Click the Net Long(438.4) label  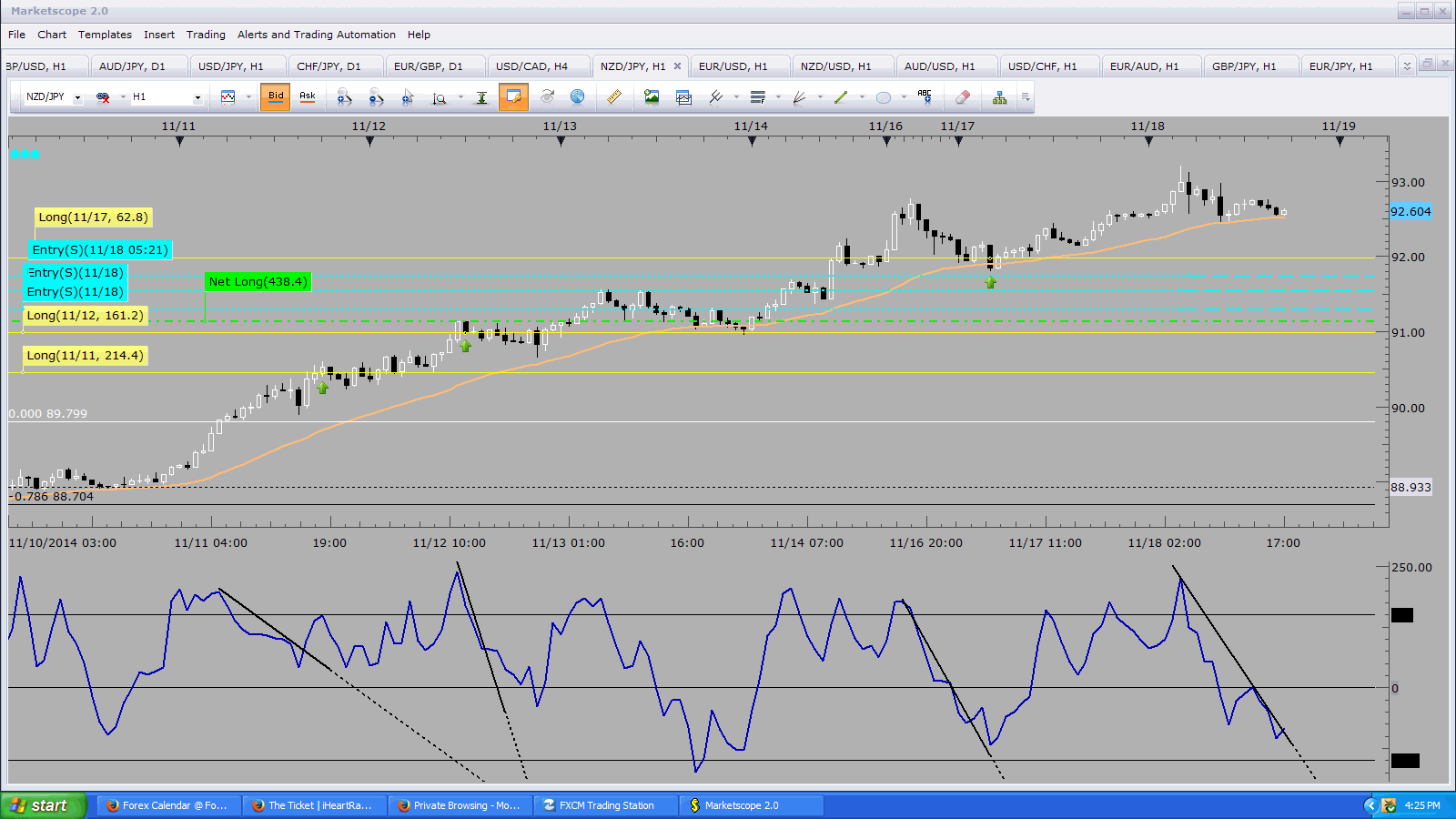pos(258,282)
